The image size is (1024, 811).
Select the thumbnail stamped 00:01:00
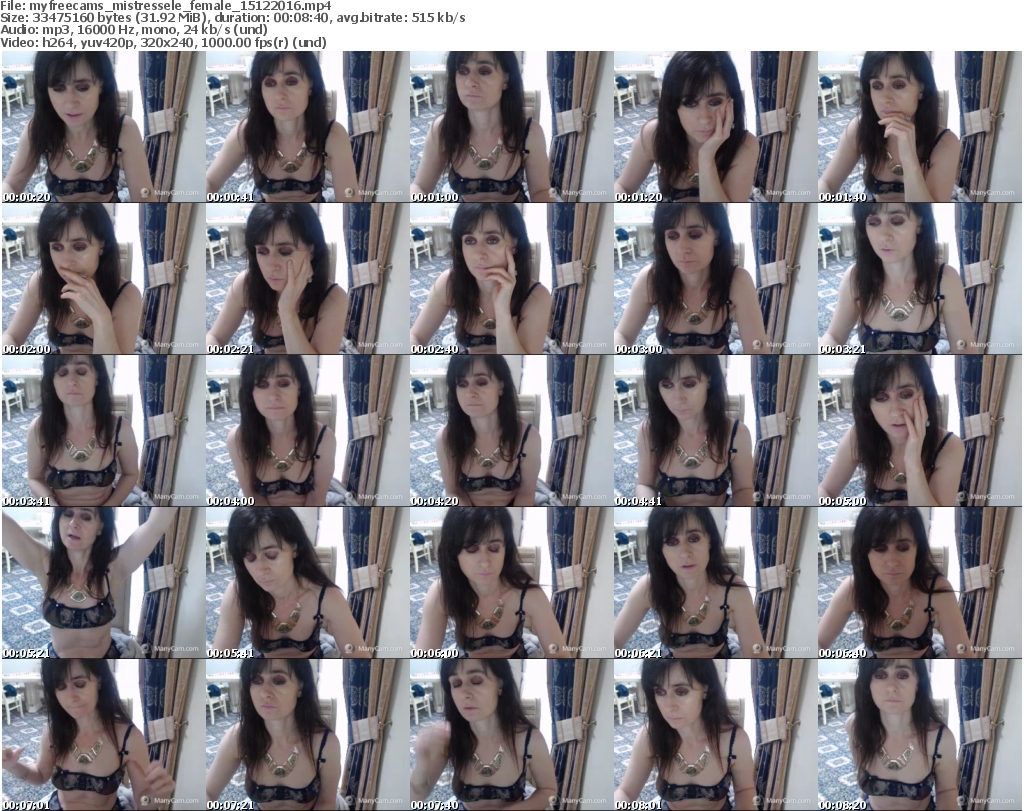[511, 126]
